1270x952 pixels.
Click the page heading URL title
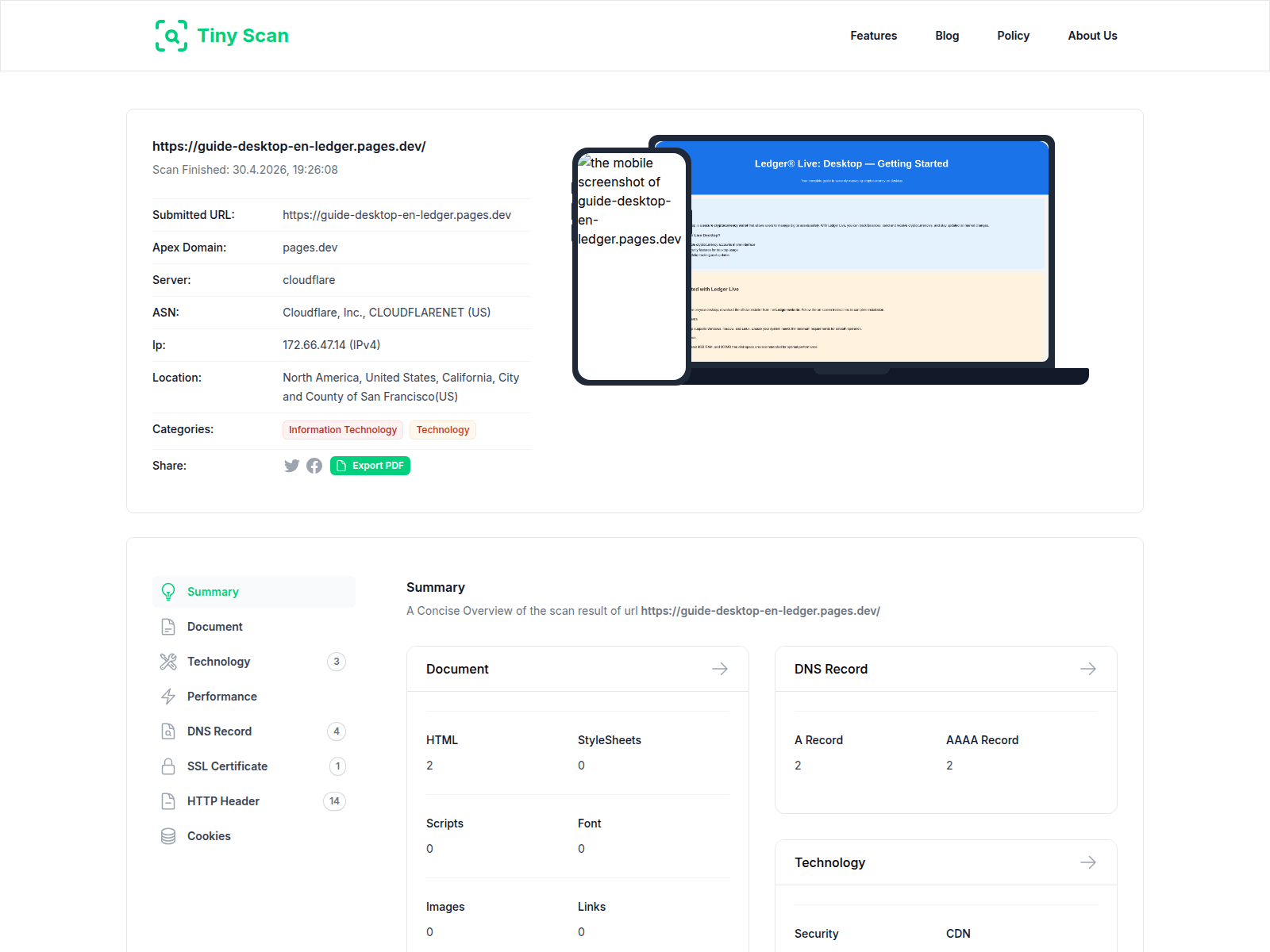tap(289, 146)
